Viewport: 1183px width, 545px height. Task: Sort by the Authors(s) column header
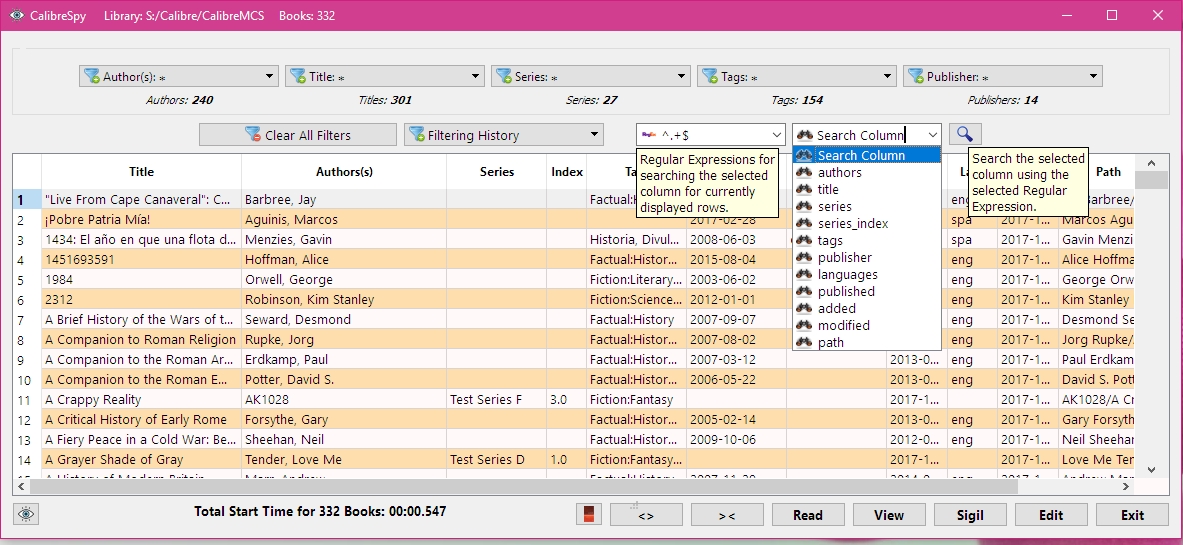(344, 171)
